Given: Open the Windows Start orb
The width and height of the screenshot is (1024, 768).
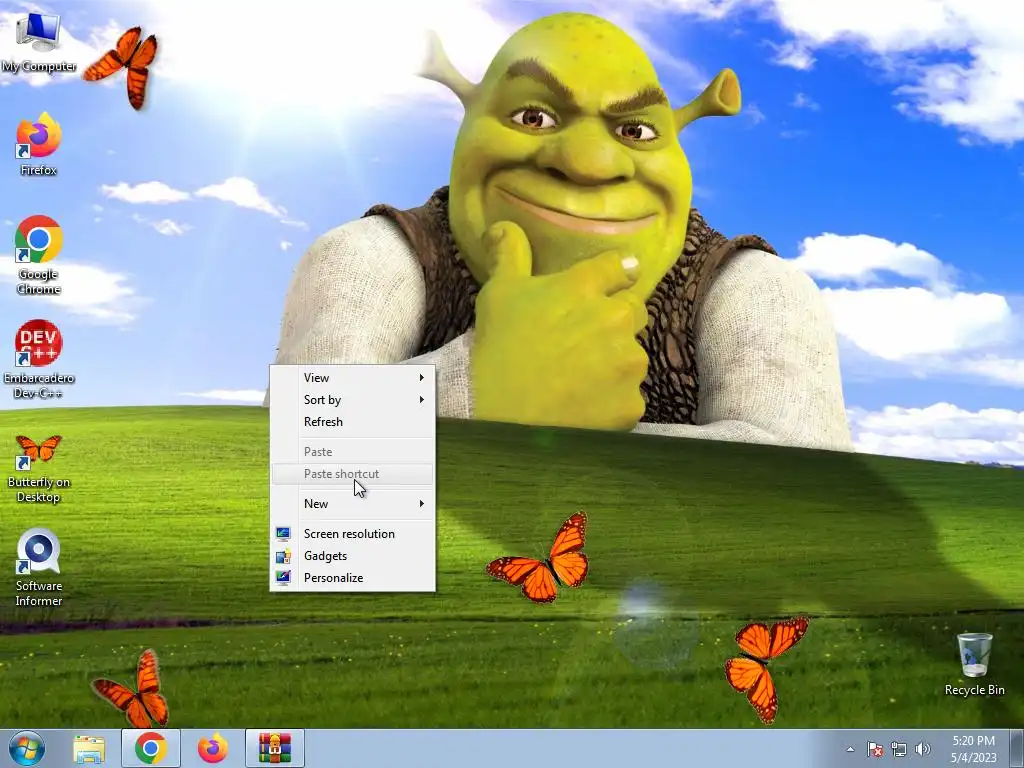Looking at the screenshot, I should [27, 748].
